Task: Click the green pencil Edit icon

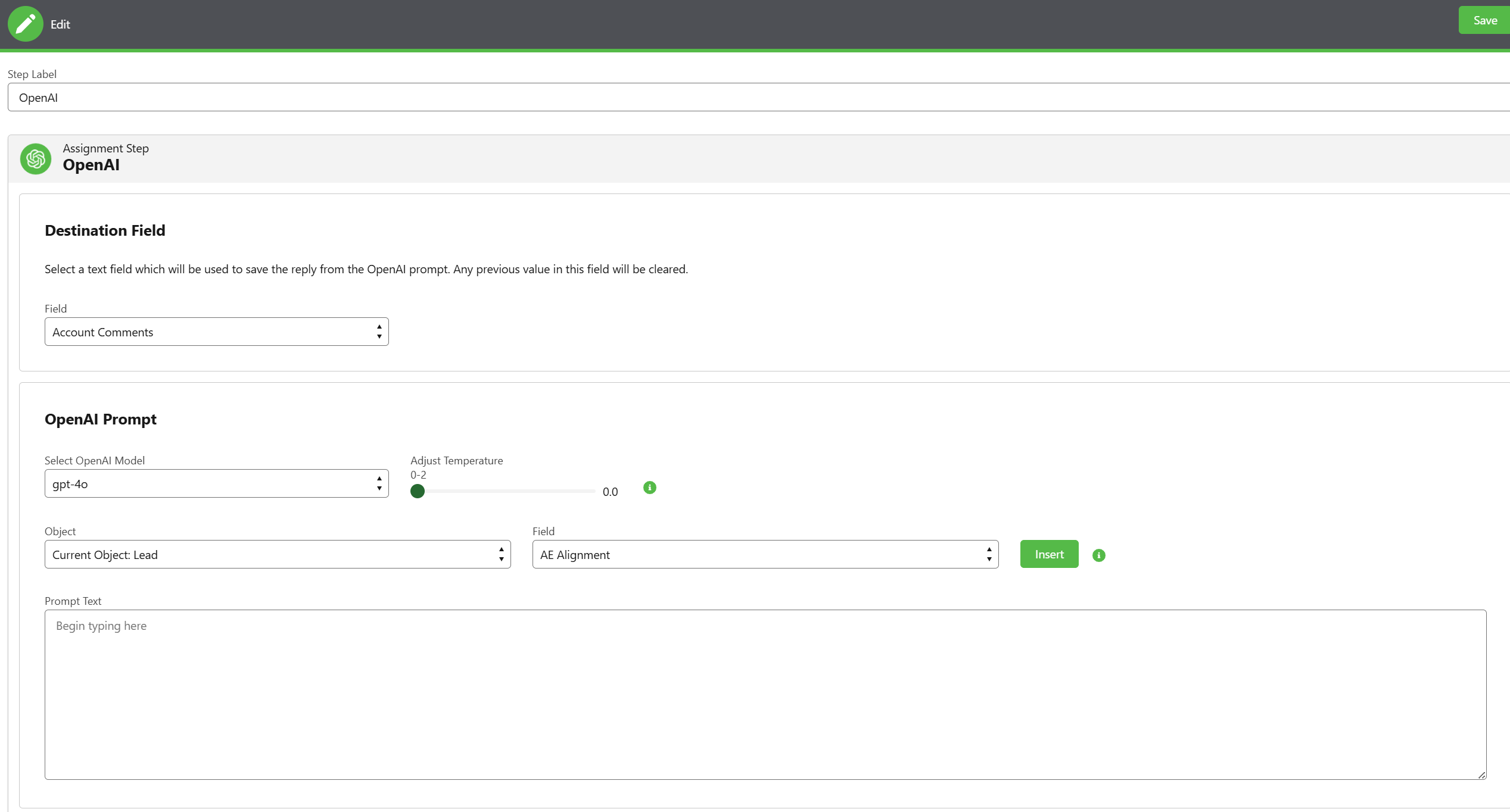Action: [x=25, y=24]
